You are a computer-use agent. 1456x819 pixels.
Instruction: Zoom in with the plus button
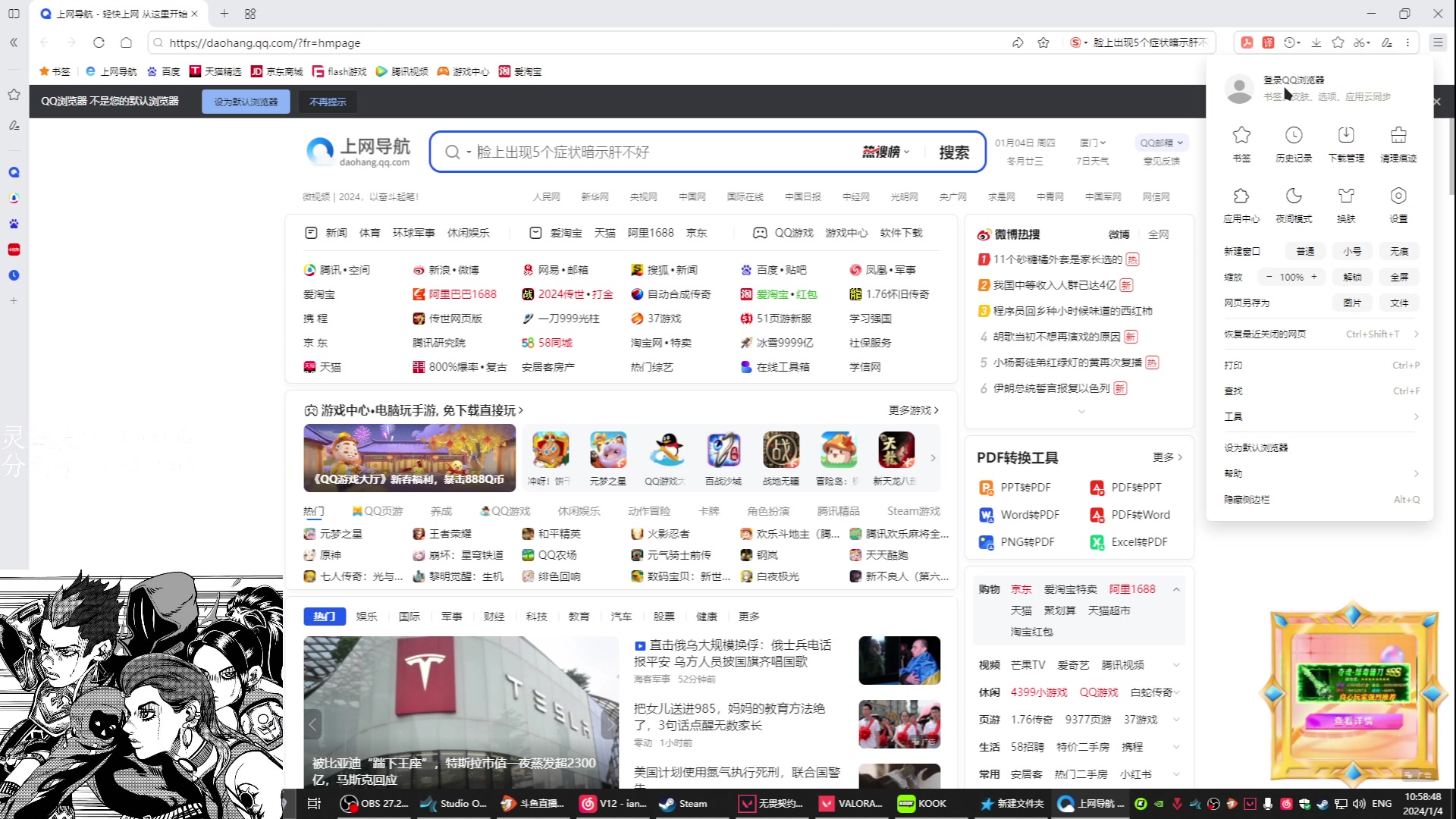click(1314, 277)
